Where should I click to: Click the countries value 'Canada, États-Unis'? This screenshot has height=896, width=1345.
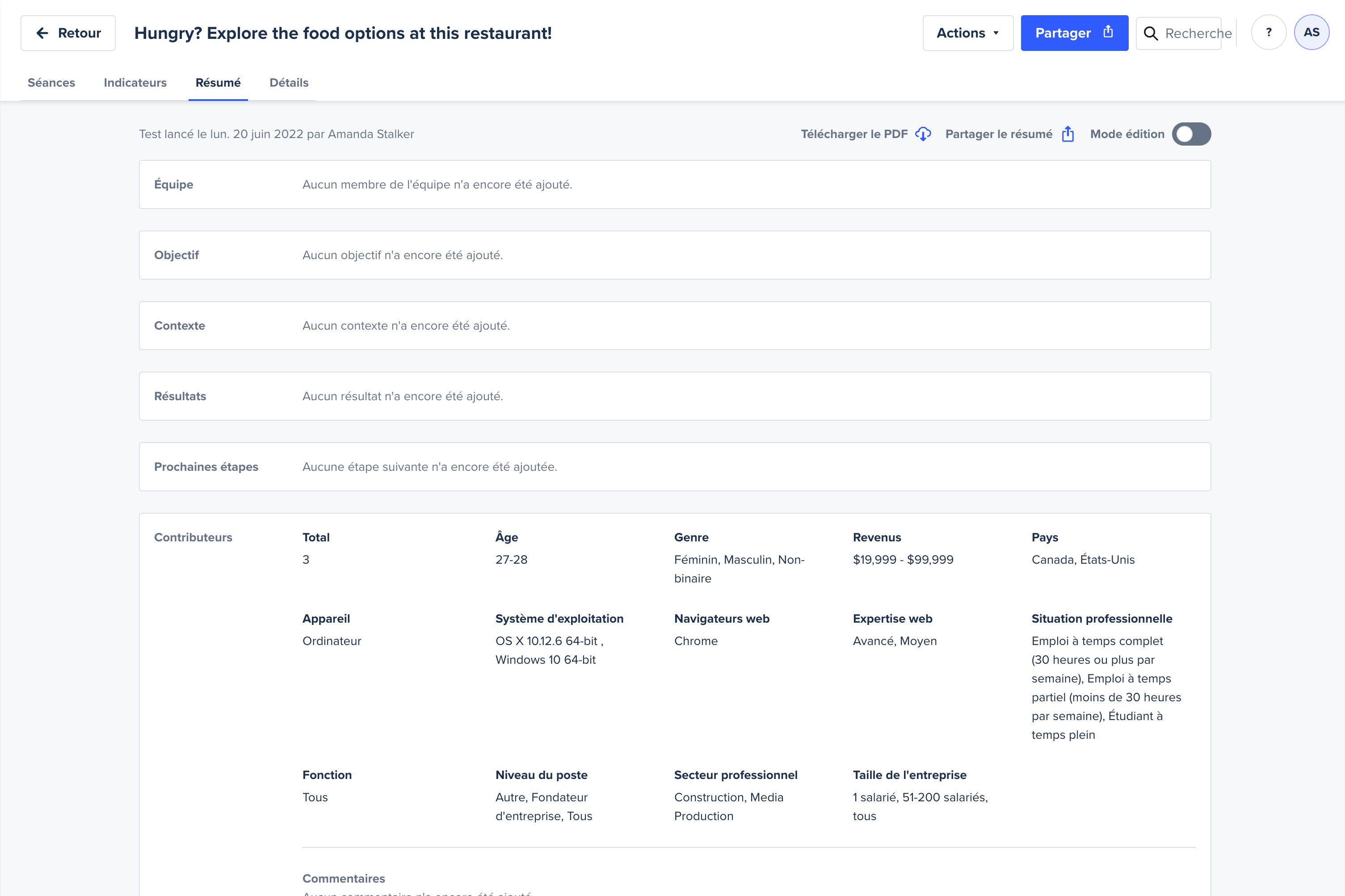pyautogui.click(x=1083, y=560)
